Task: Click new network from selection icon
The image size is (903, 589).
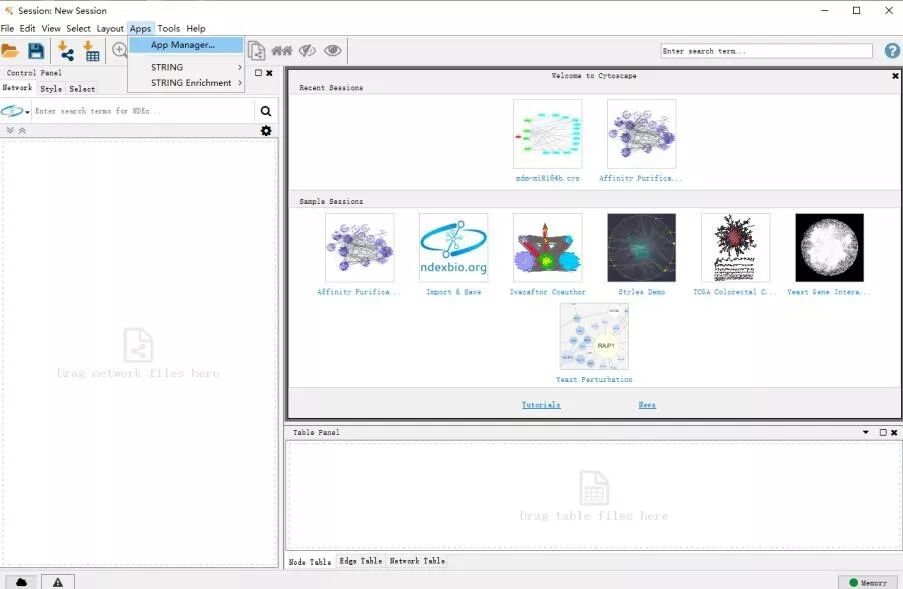Action: [256, 51]
